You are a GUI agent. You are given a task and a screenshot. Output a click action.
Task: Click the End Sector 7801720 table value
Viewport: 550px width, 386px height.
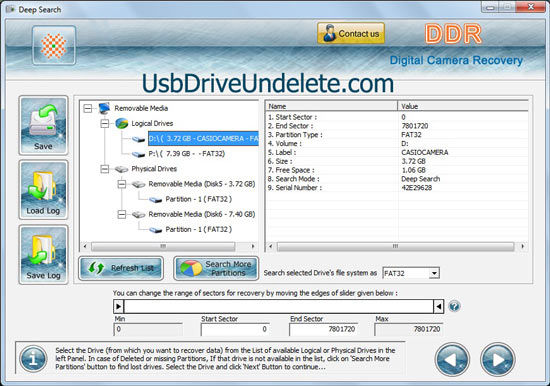tap(415, 126)
